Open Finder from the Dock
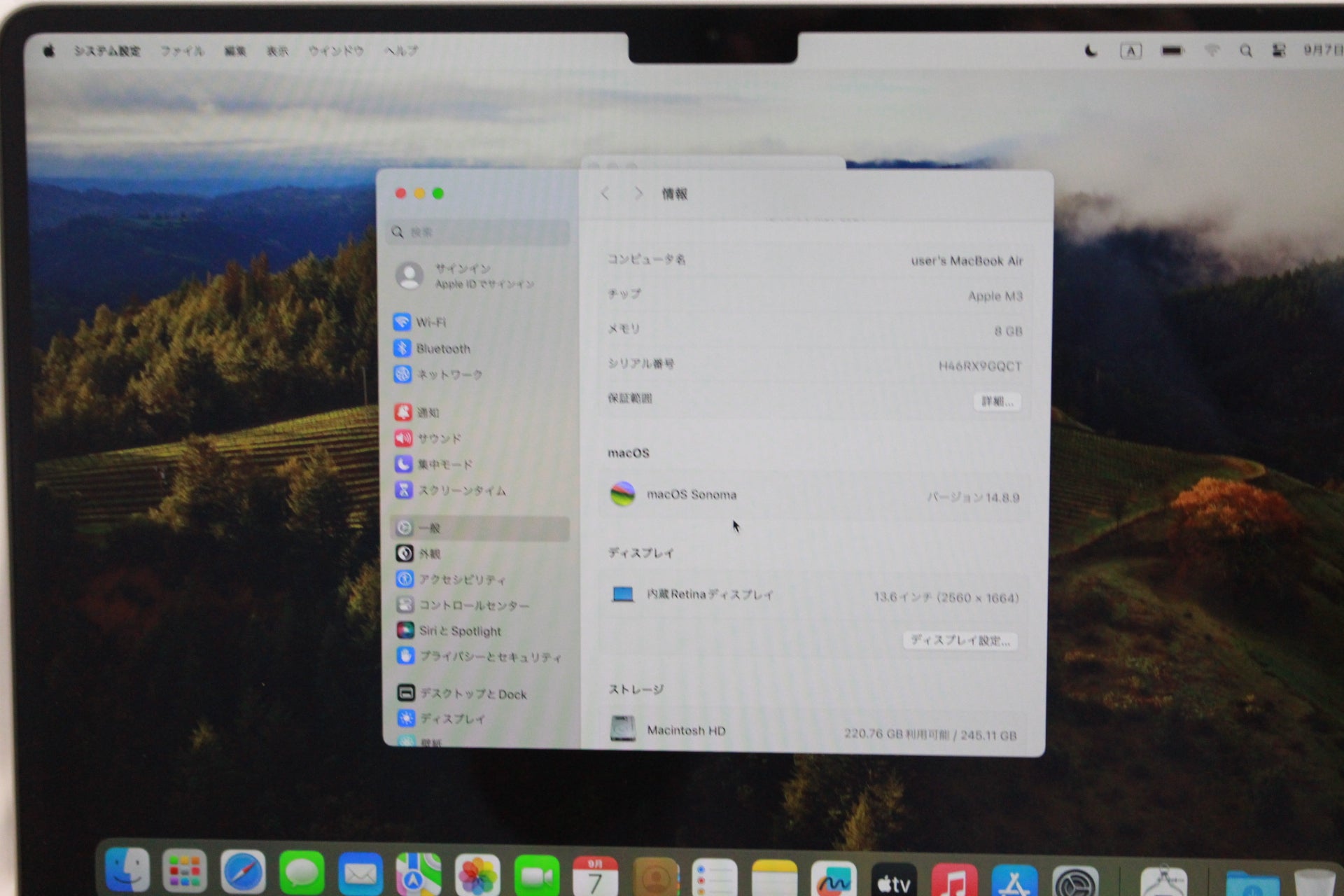Screen dimensions: 1344x896 pos(127,870)
